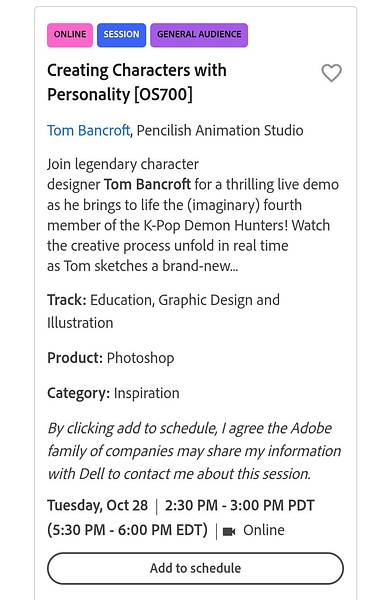Click the video camera Online icon
Viewport: 391px width, 600px height.
[229, 532]
